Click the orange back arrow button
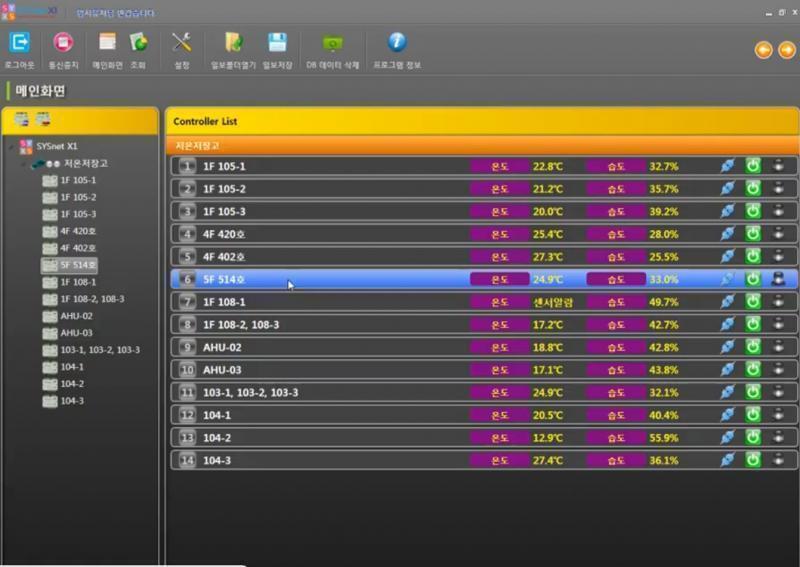The height and width of the screenshot is (567, 800). pos(763,50)
